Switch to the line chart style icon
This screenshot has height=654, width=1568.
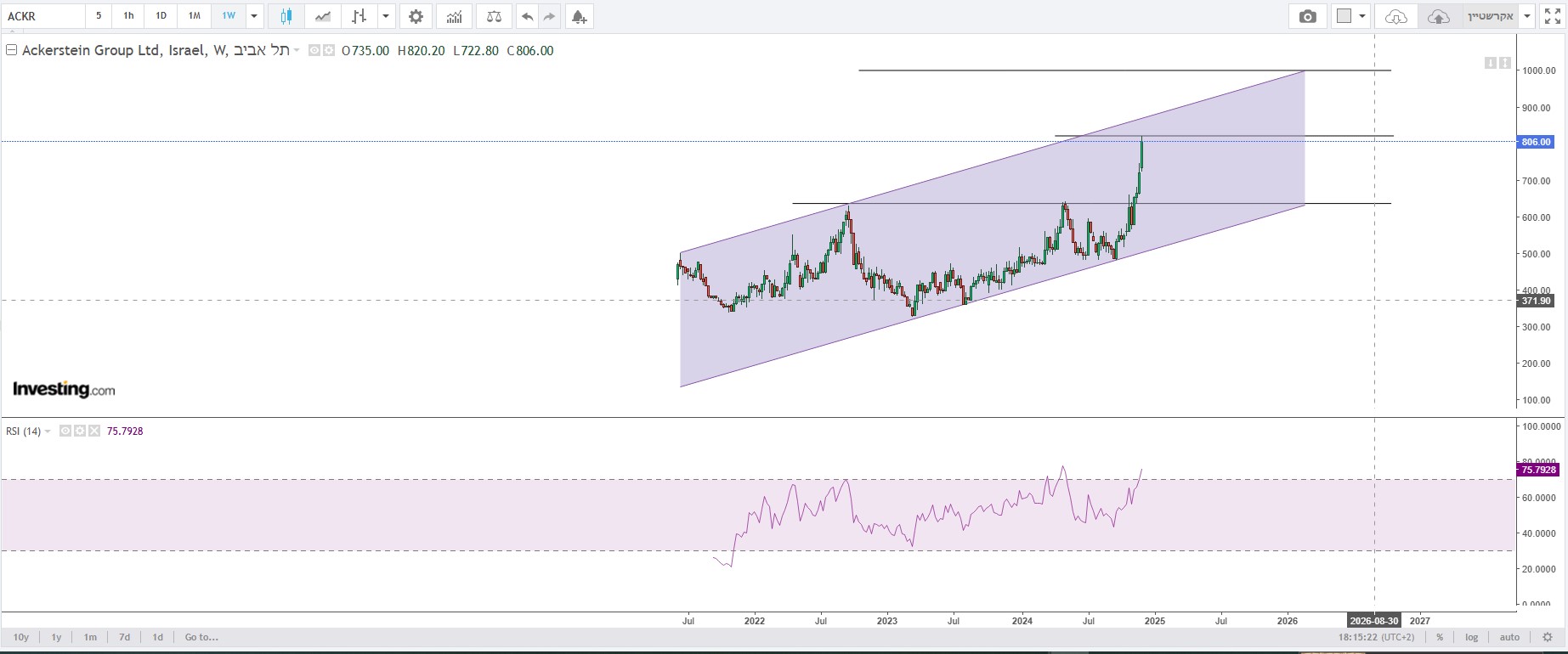(323, 16)
